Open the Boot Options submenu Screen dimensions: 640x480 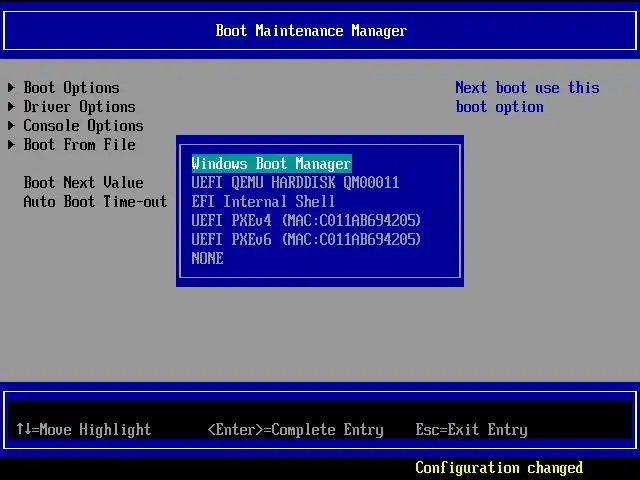[71, 88]
